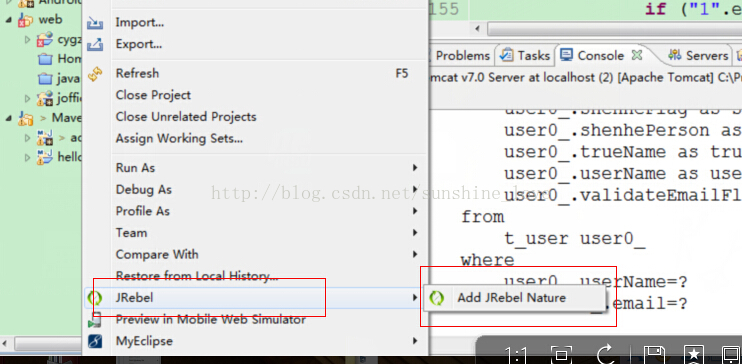
Task: Switch to the Tasks tab
Action: coord(525,55)
